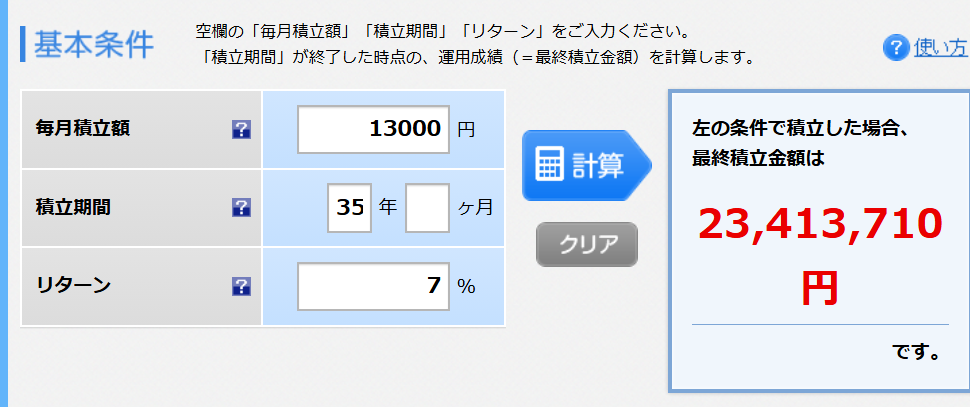Click the 毎月積立額 row label
The width and height of the screenshot is (970, 407).
83,129
